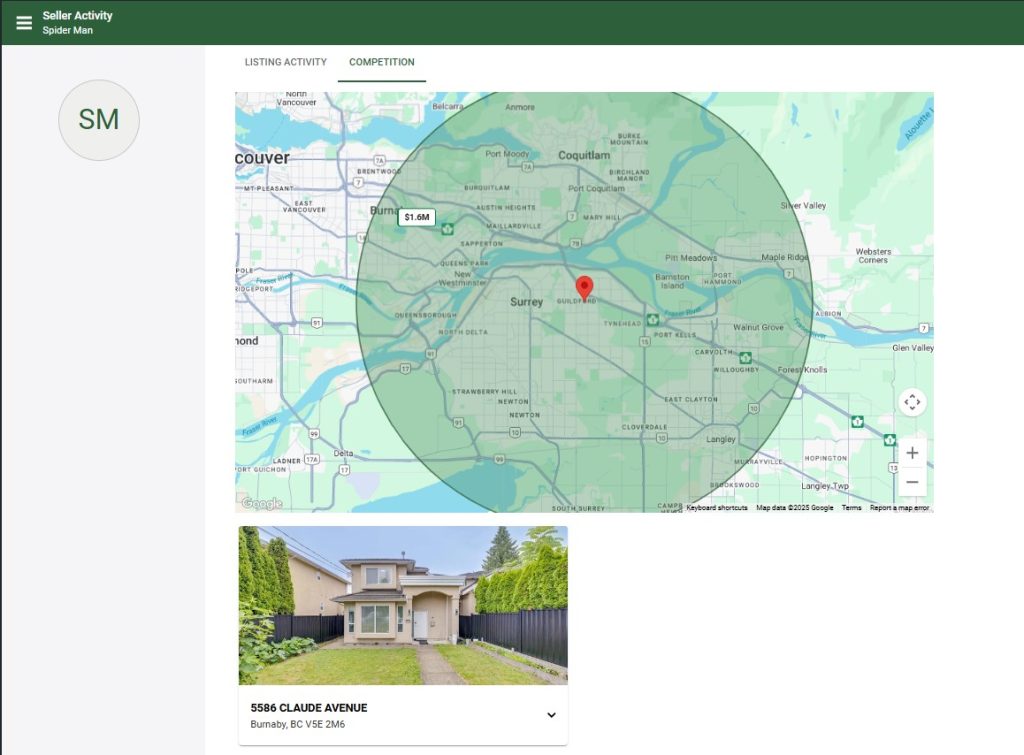Screen dimensions: 1024x755
Task: Click the red location pin near Guildford
Action: click(x=585, y=288)
